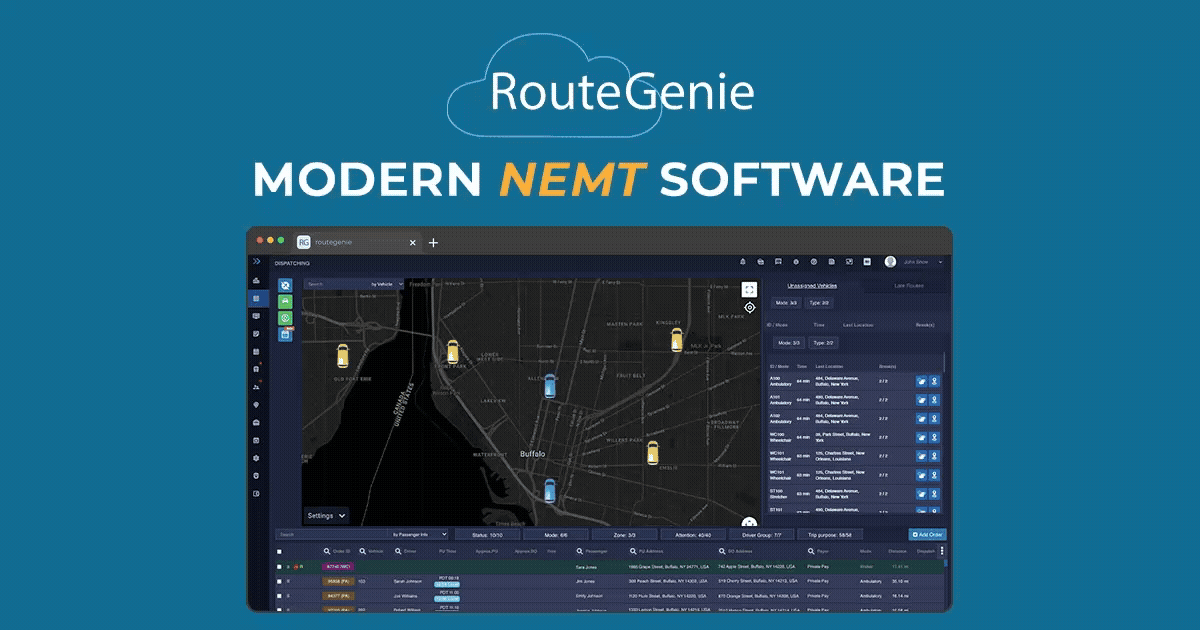Select the blue vehicle marker near Allentown

pos(549,385)
